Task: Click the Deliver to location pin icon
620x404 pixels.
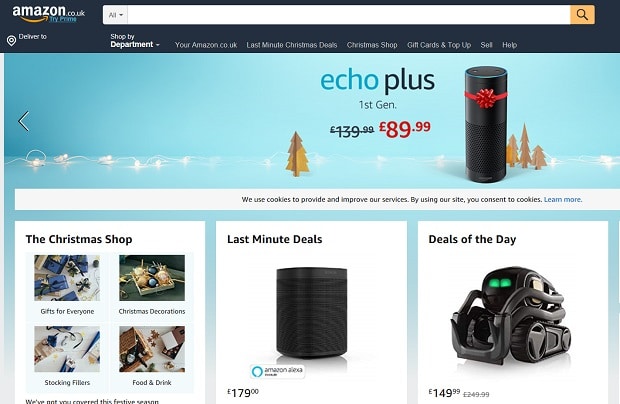Action: 11,40
